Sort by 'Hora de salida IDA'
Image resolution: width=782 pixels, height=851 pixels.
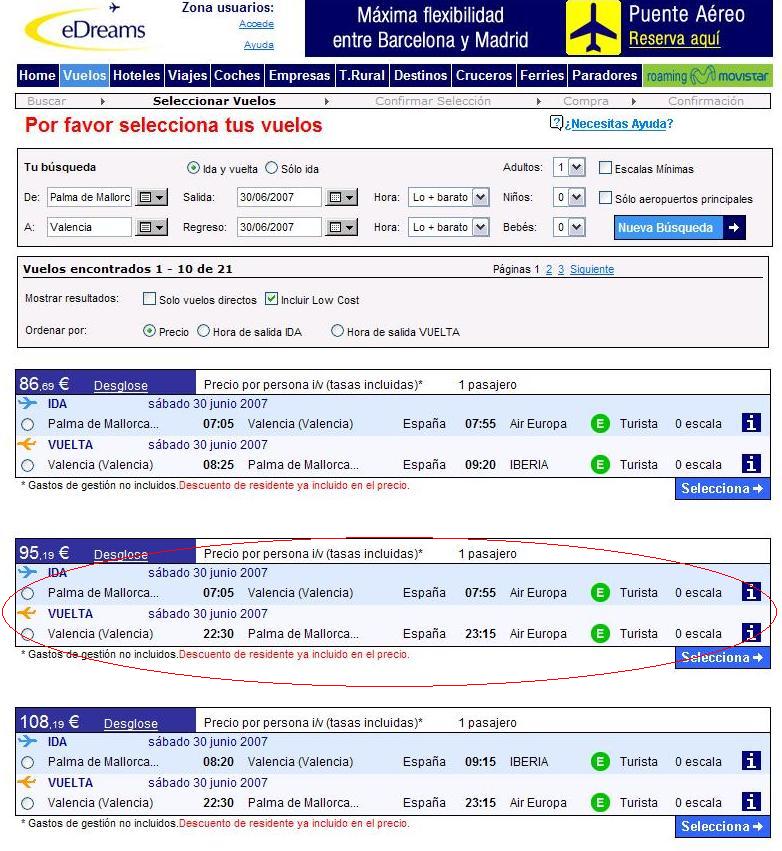click(x=203, y=331)
